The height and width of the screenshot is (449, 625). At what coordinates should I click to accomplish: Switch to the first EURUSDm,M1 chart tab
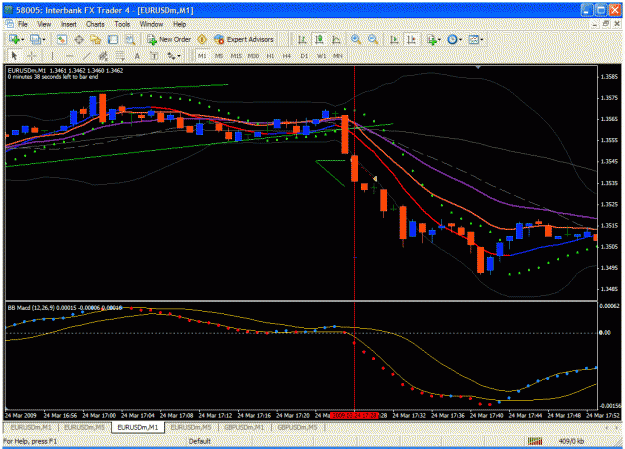(31, 427)
